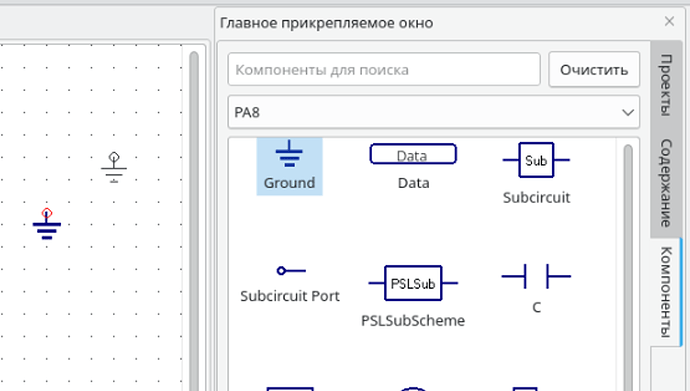Click the schematic canvas vertical scrollbar
The image size is (690, 391).
(194, 221)
